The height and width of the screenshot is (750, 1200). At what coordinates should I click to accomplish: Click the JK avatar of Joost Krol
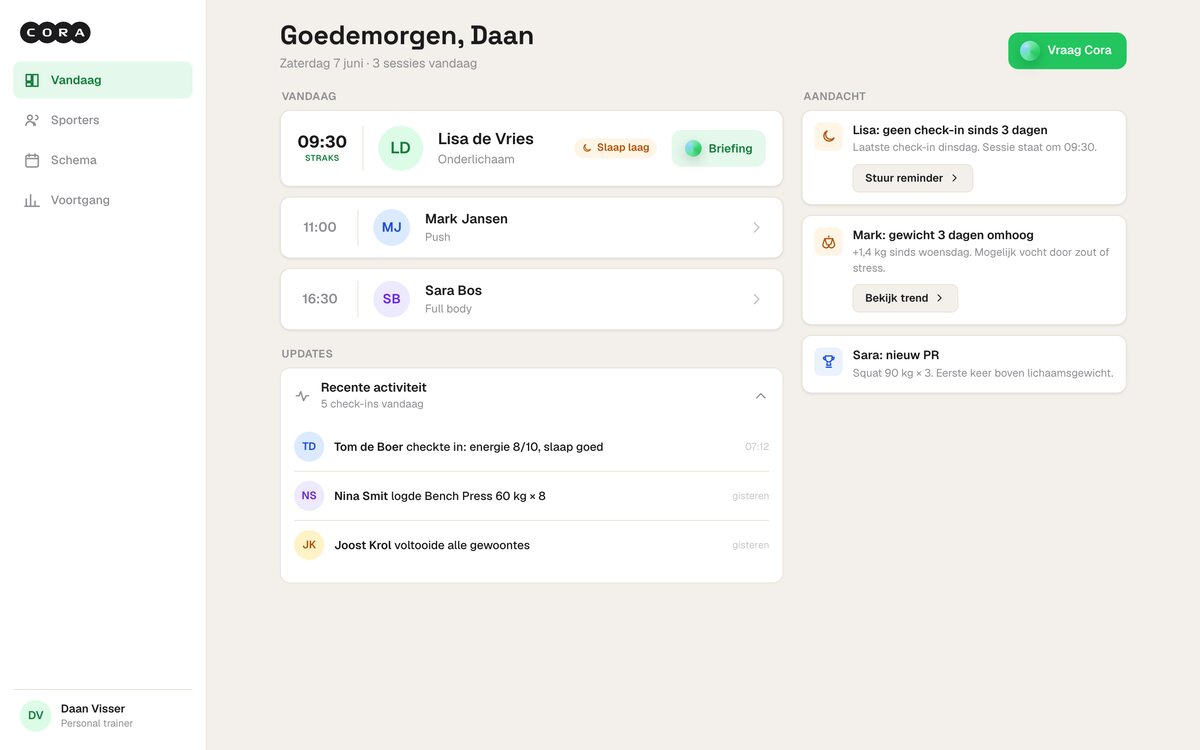pyautogui.click(x=309, y=545)
